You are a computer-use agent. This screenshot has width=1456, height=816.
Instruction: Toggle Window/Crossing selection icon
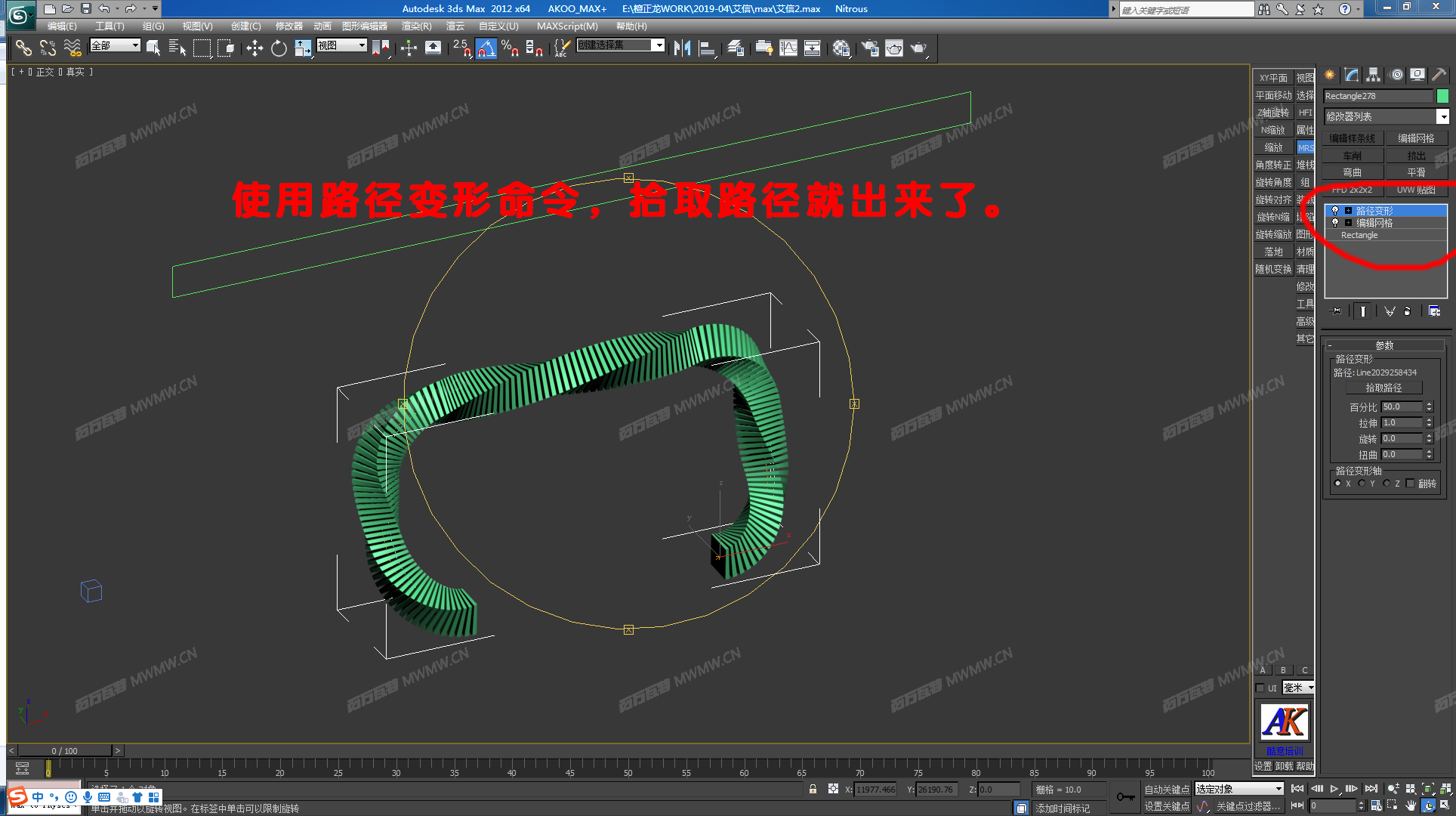point(226,48)
